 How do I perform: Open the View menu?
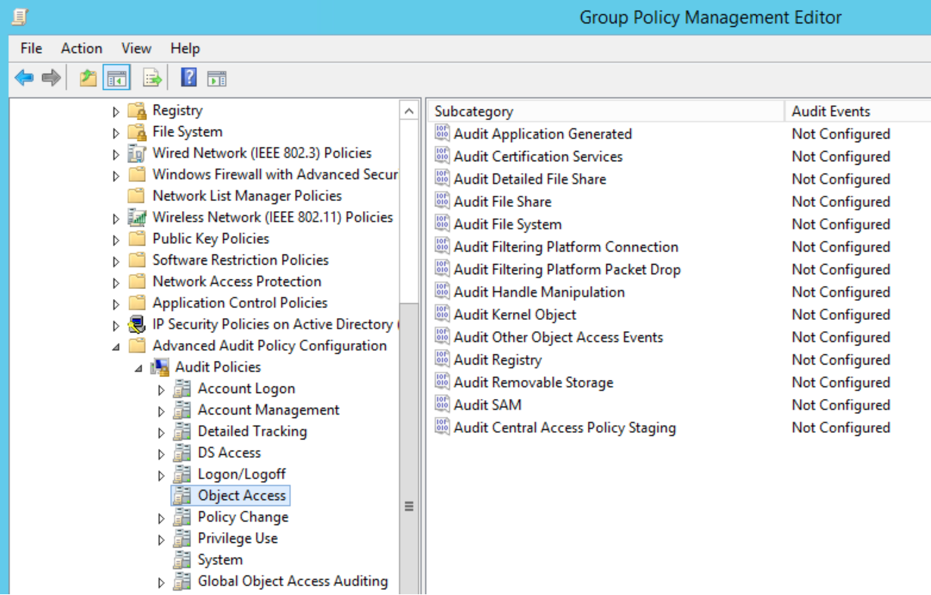coord(136,48)
